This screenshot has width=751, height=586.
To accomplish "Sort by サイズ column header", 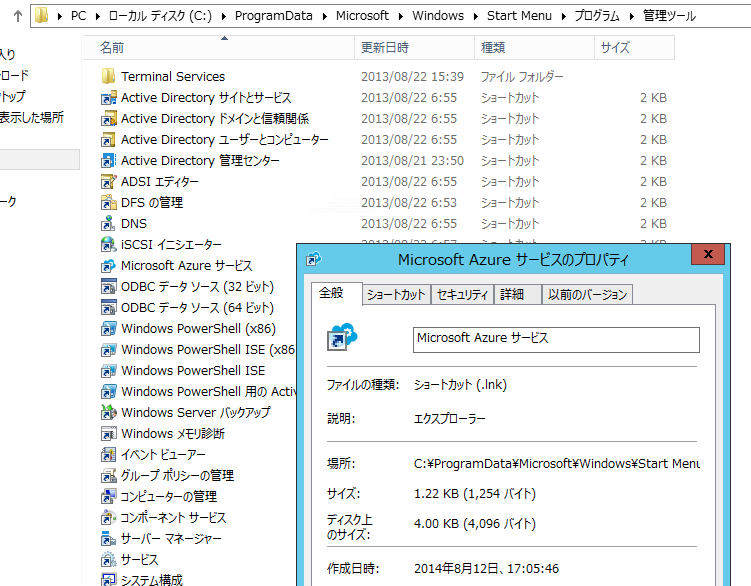I will point(635,47).
